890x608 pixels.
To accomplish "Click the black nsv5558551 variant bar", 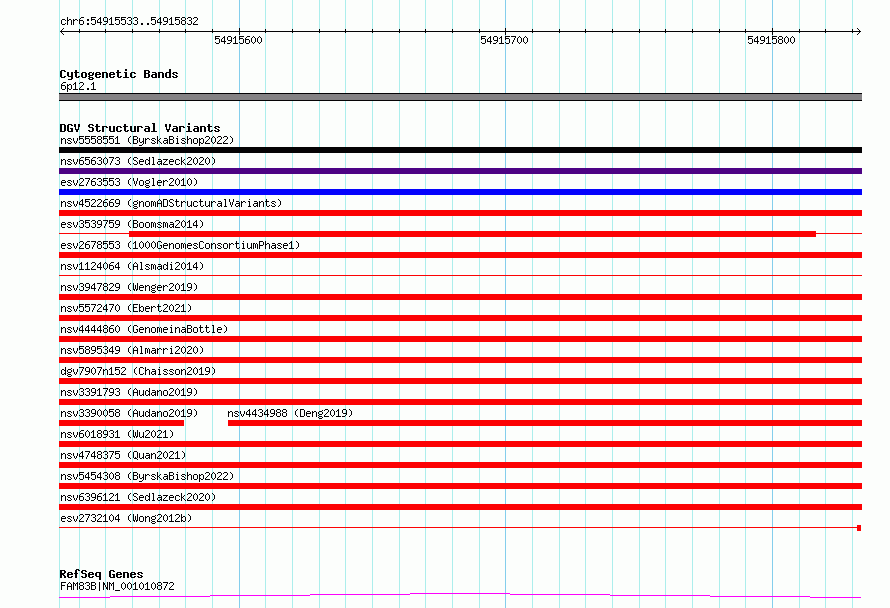I will 460,150.
